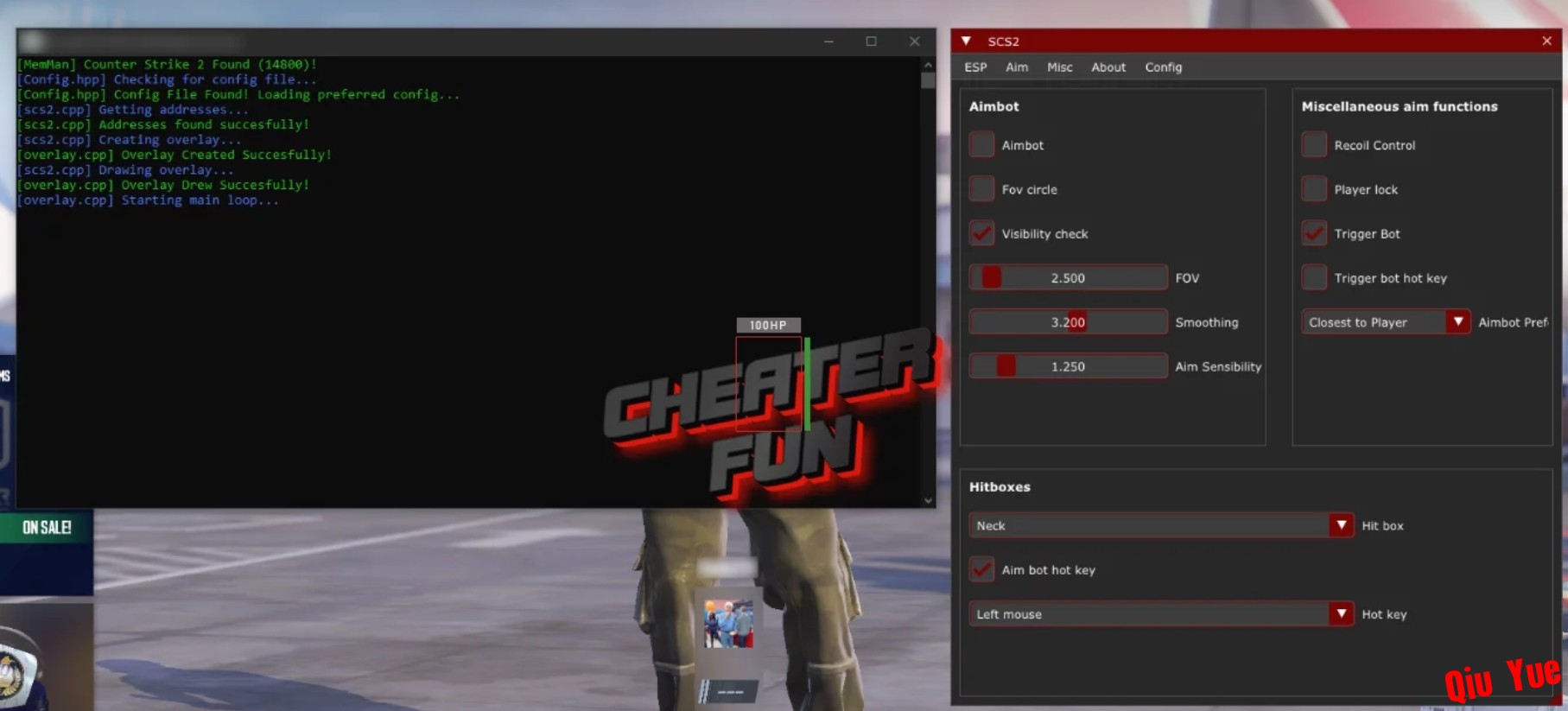Click the group photo thumbnail on character
Viewport: 1568px width, 711px height.
(x=729, y=624)
